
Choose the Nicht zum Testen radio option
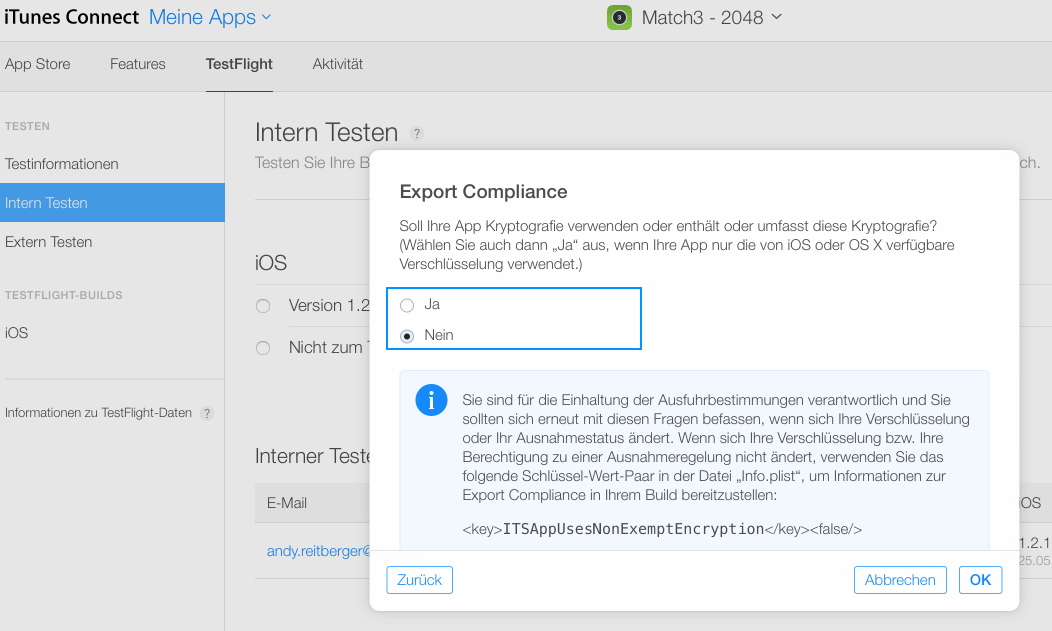[263, 348]
